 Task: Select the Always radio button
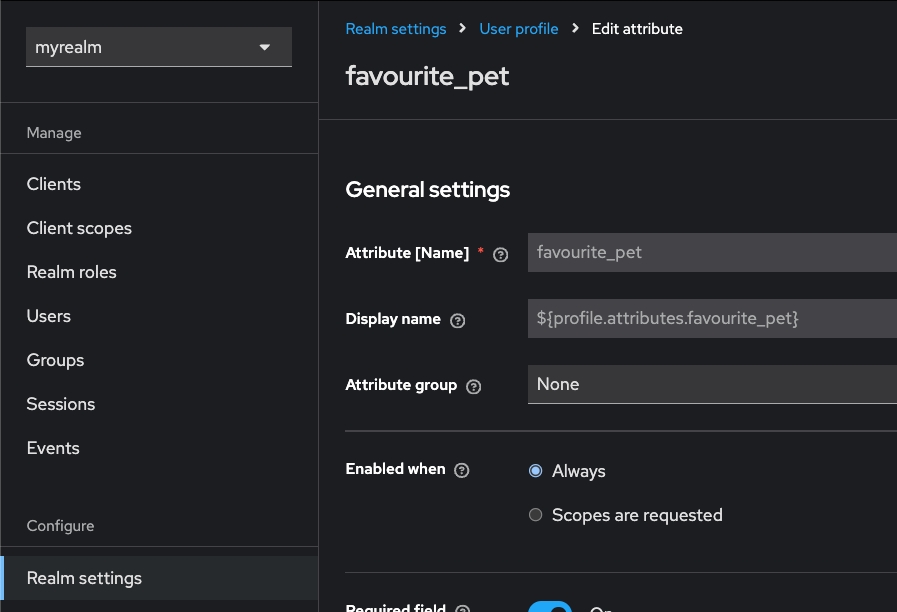pos(536,471)
